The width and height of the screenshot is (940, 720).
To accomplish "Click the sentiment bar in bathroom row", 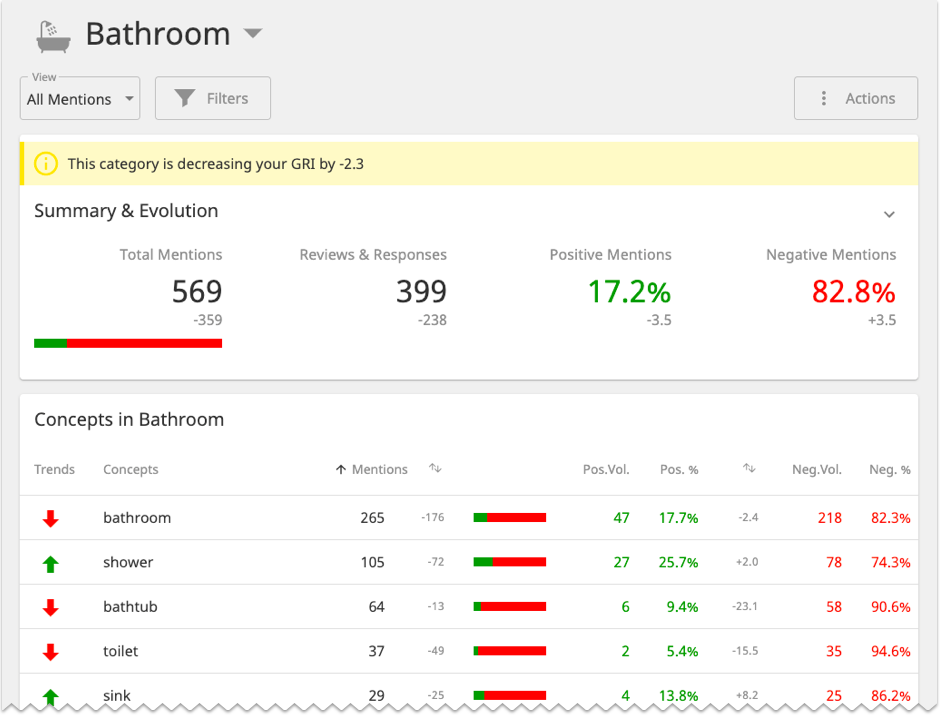I will (x=510, y=517).
